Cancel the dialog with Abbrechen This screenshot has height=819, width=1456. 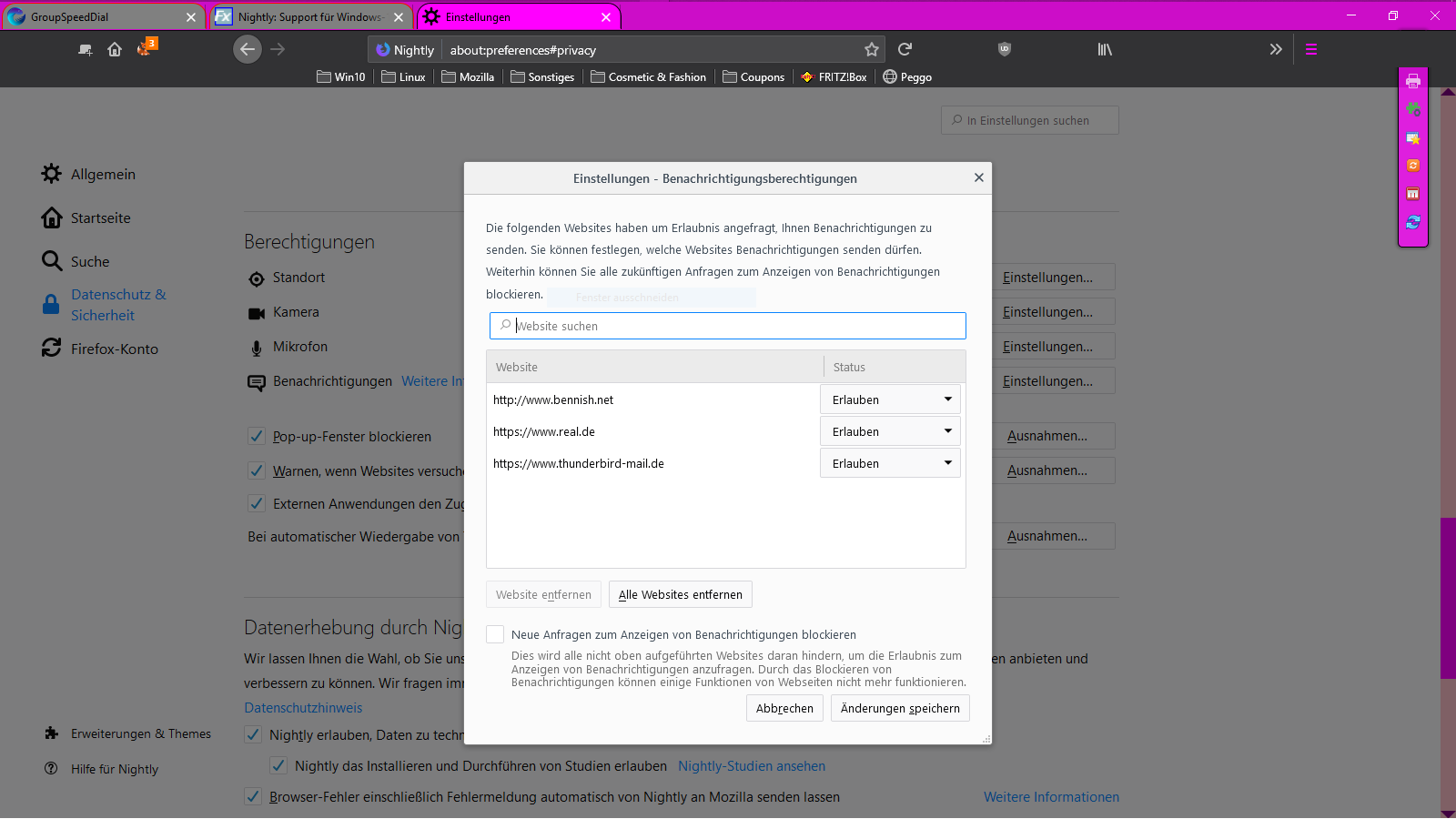784,709
